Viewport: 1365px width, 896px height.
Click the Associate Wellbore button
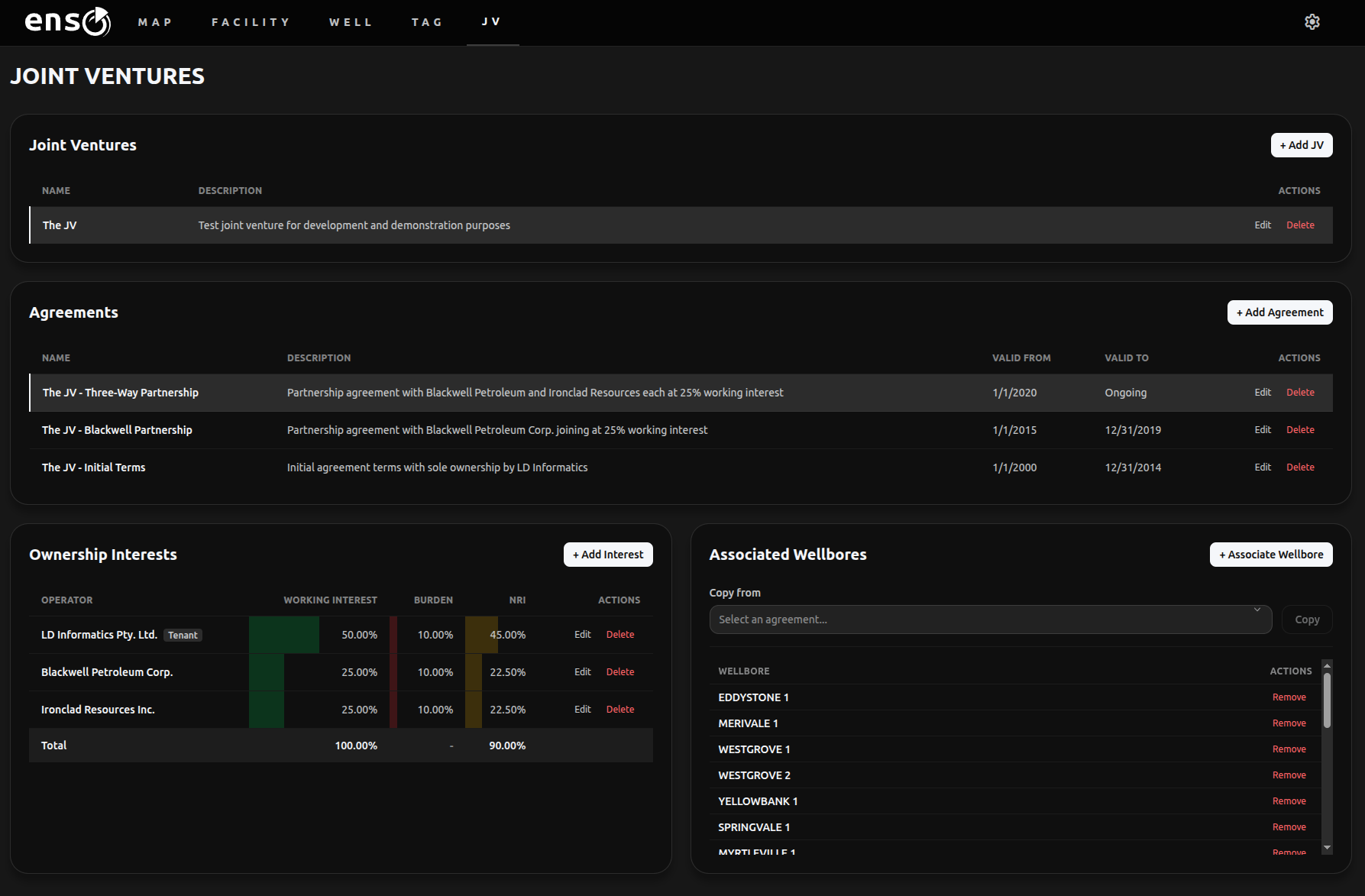1271,555
